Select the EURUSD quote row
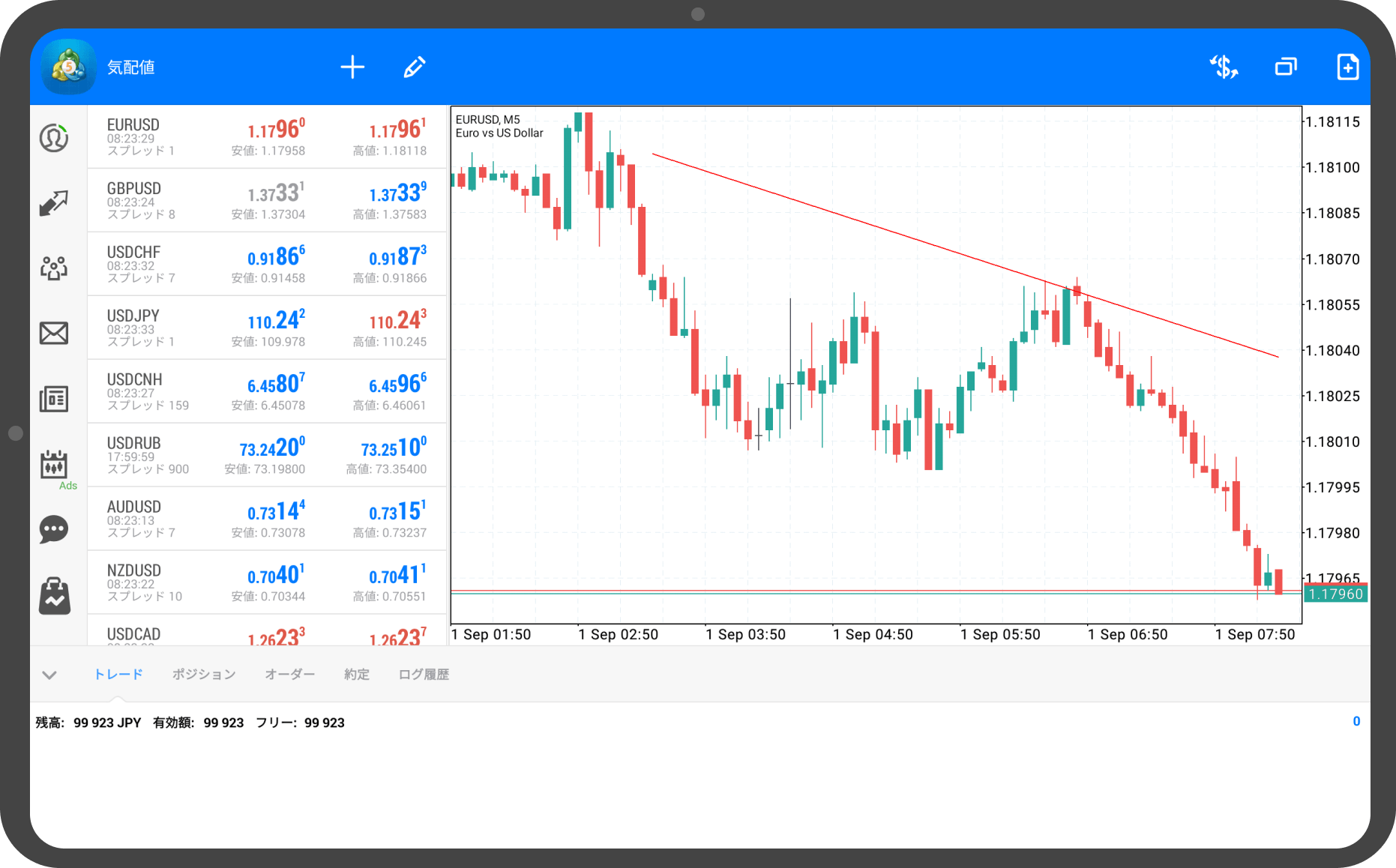1396x868 pixels. 266,137
